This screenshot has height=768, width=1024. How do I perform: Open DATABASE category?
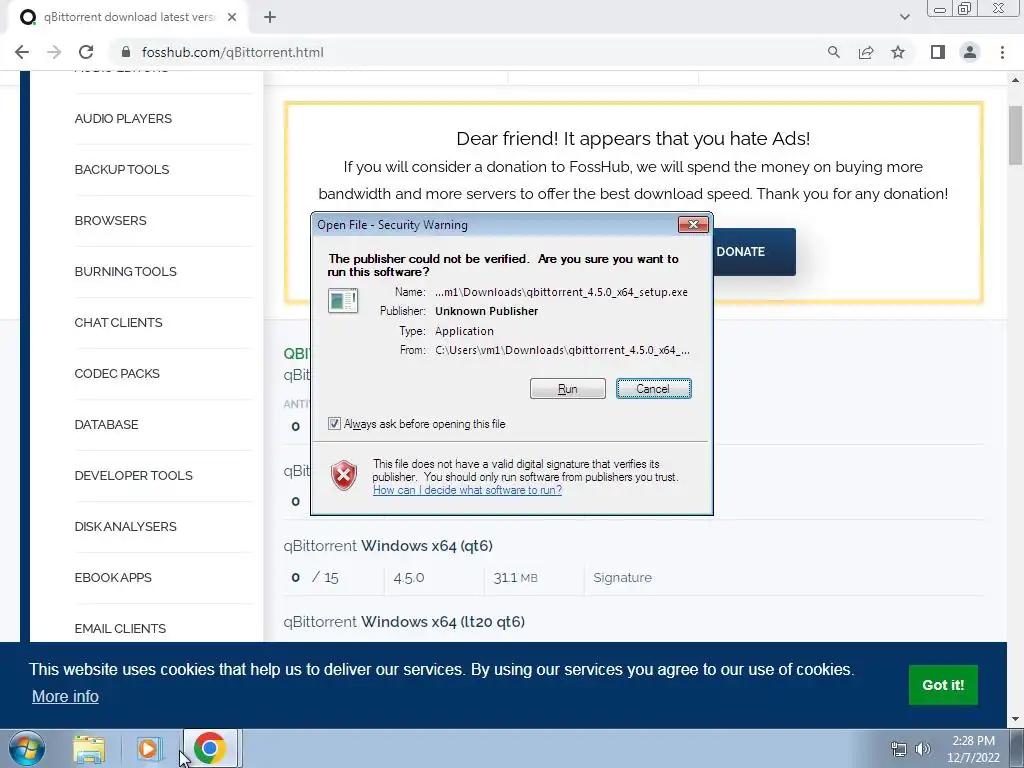(x=106, y=424)
